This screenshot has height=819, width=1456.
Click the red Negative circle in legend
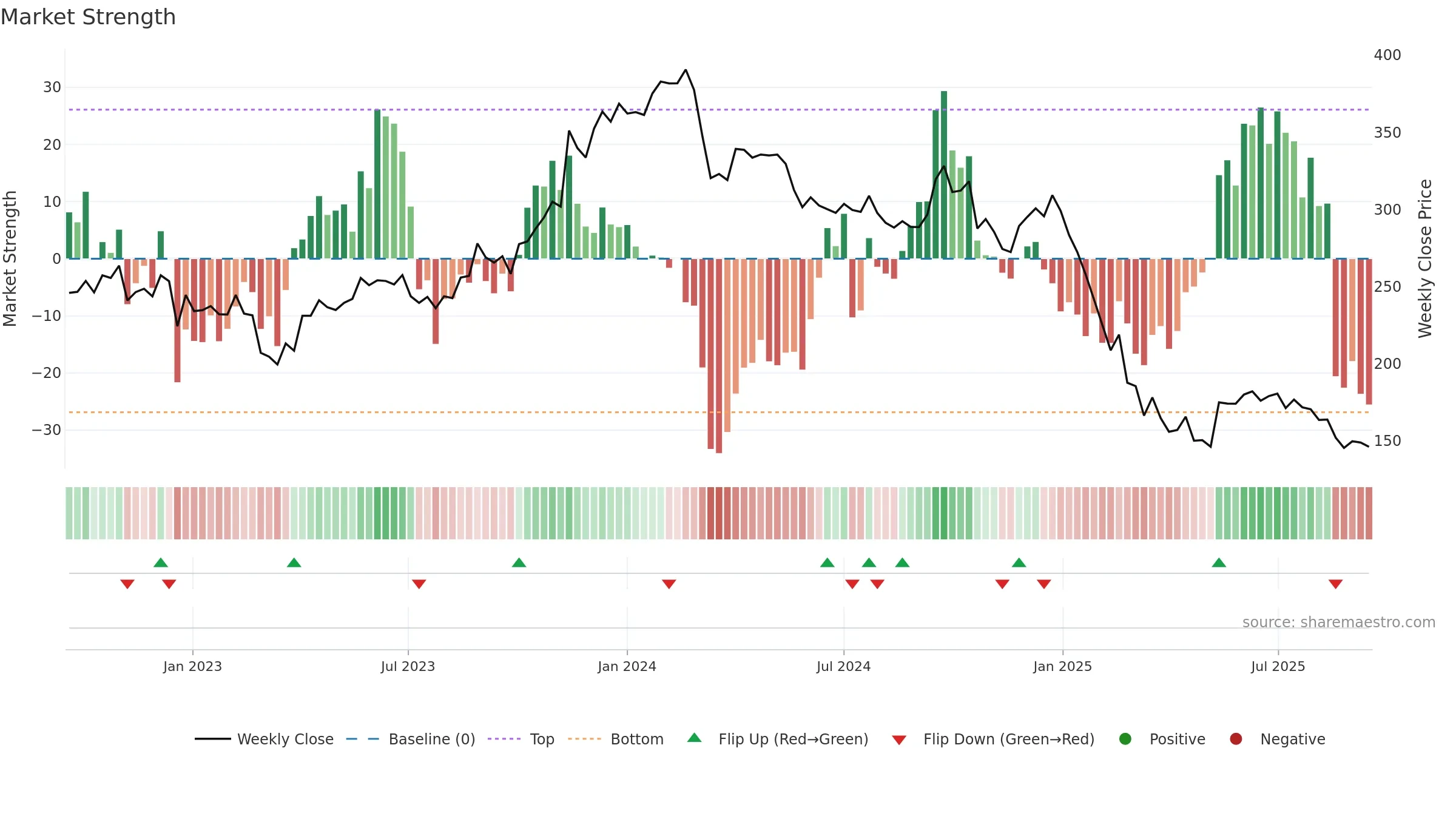coord(1236,739)
